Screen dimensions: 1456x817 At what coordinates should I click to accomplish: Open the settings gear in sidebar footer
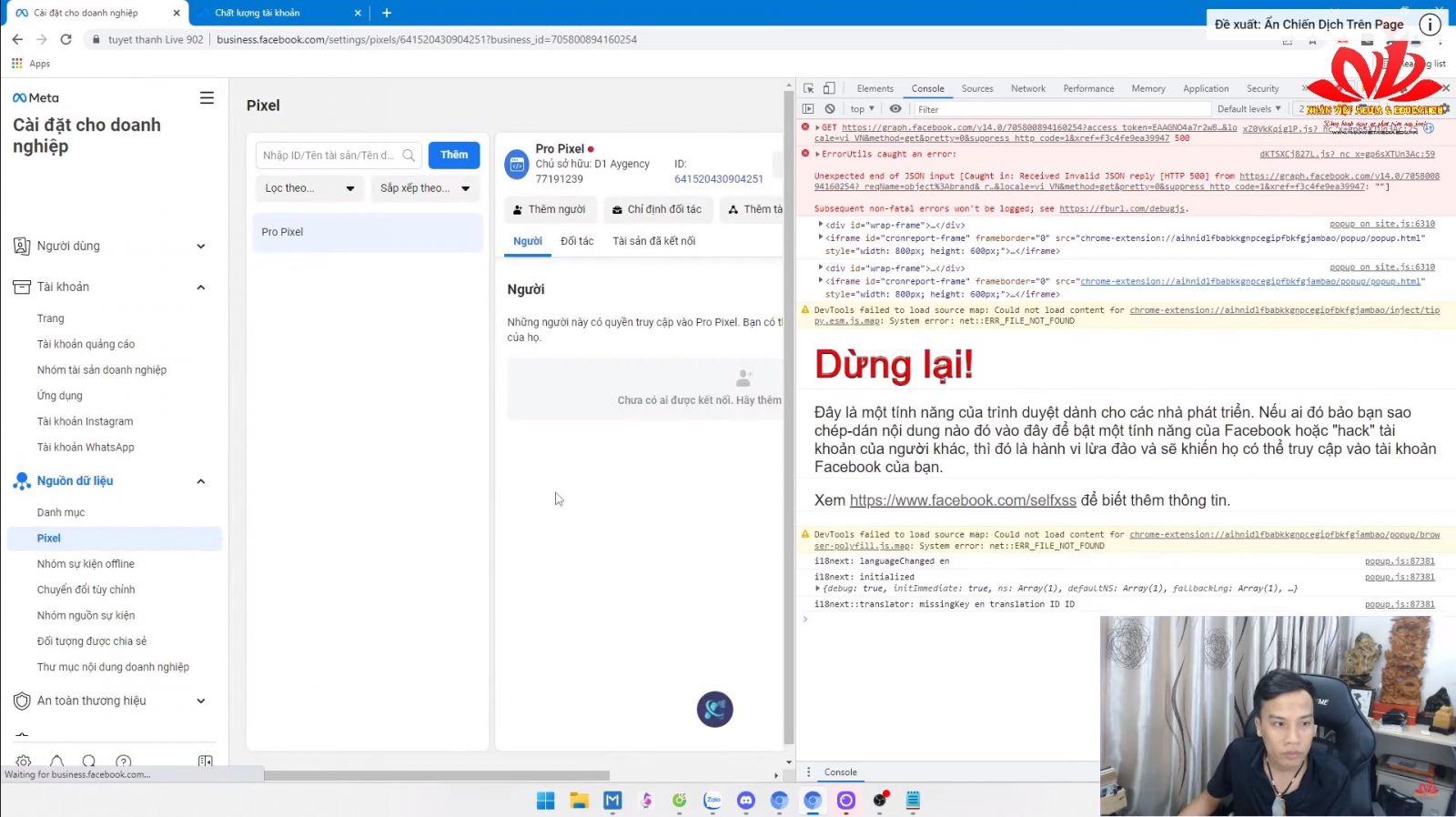click(x=24, y=762)
